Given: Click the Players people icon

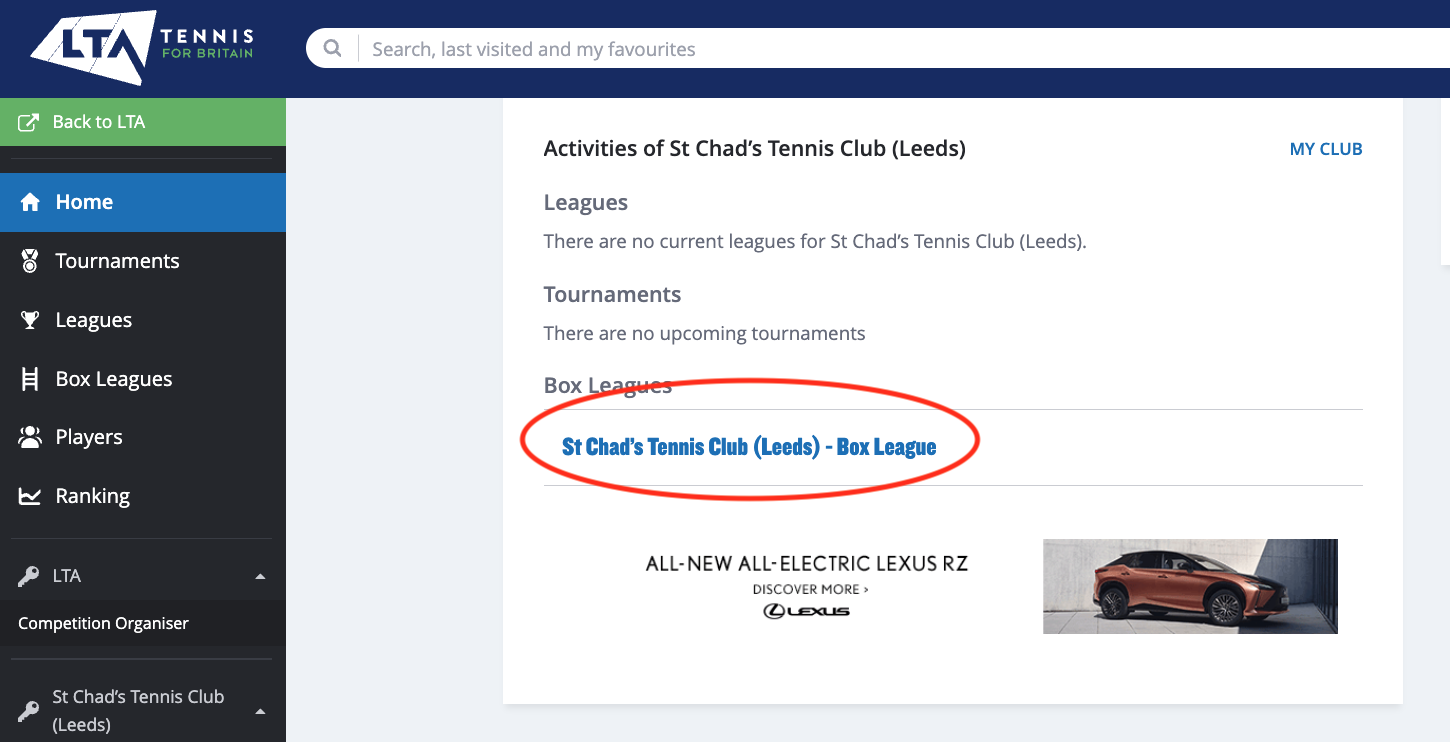Looking at the screenshot, I should pyautogui.click(x=30, y=437).
